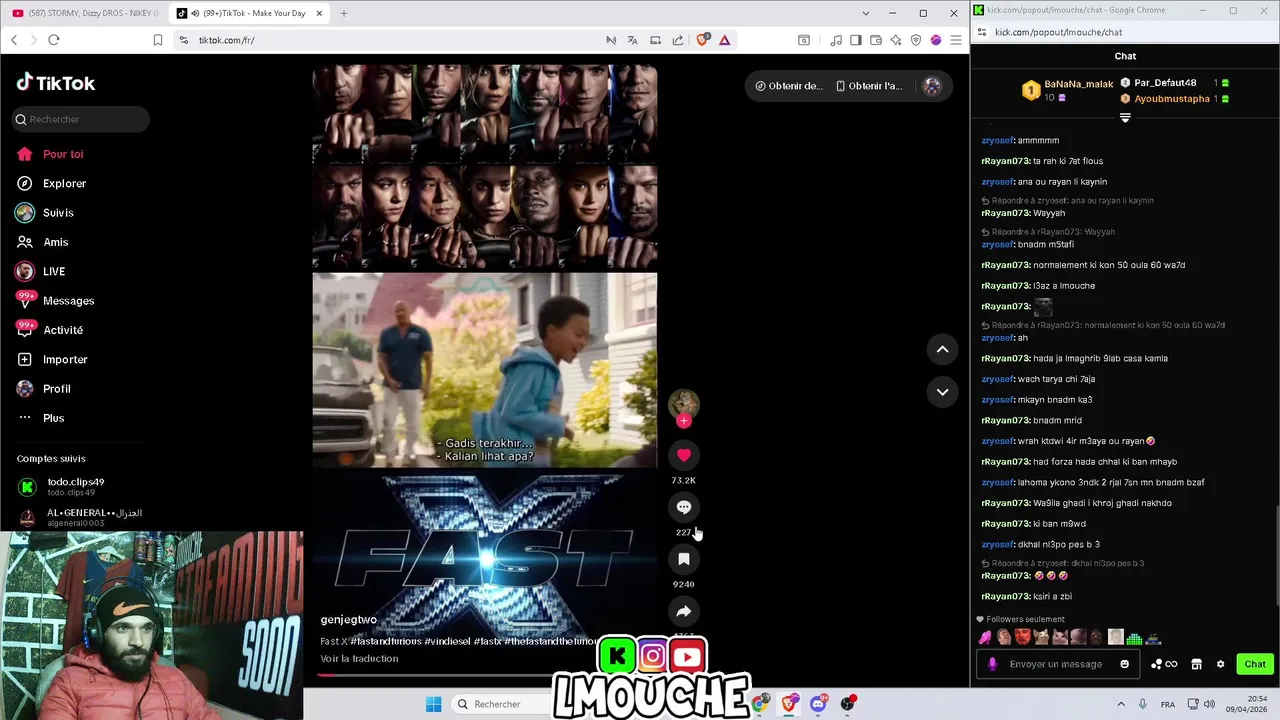Click the #fastandfurious hashtag

[x=385, y=641]
